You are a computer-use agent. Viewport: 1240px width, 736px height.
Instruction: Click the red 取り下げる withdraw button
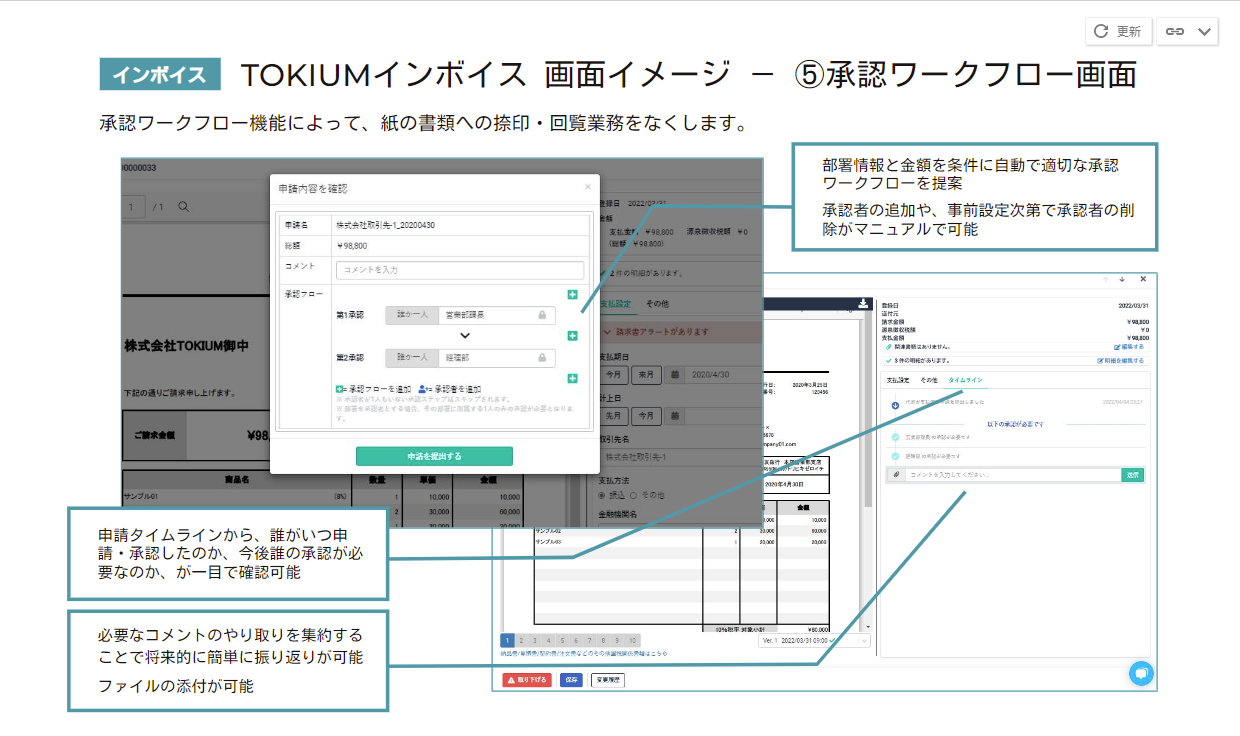click(526, 680)
